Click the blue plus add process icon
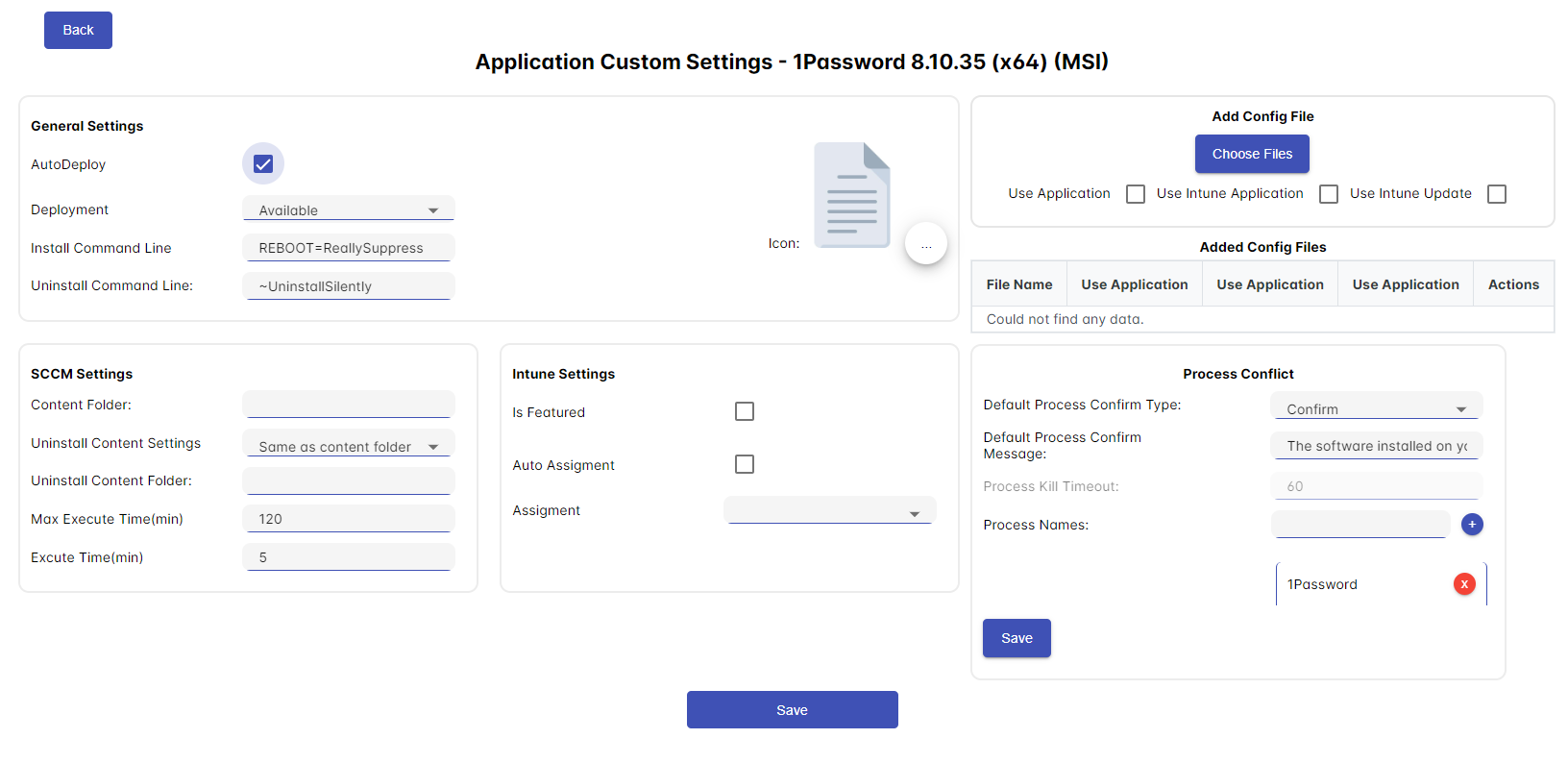The height and width of the screenshot is (763, 1568). pyautogui.click(x=1472, y=525)
